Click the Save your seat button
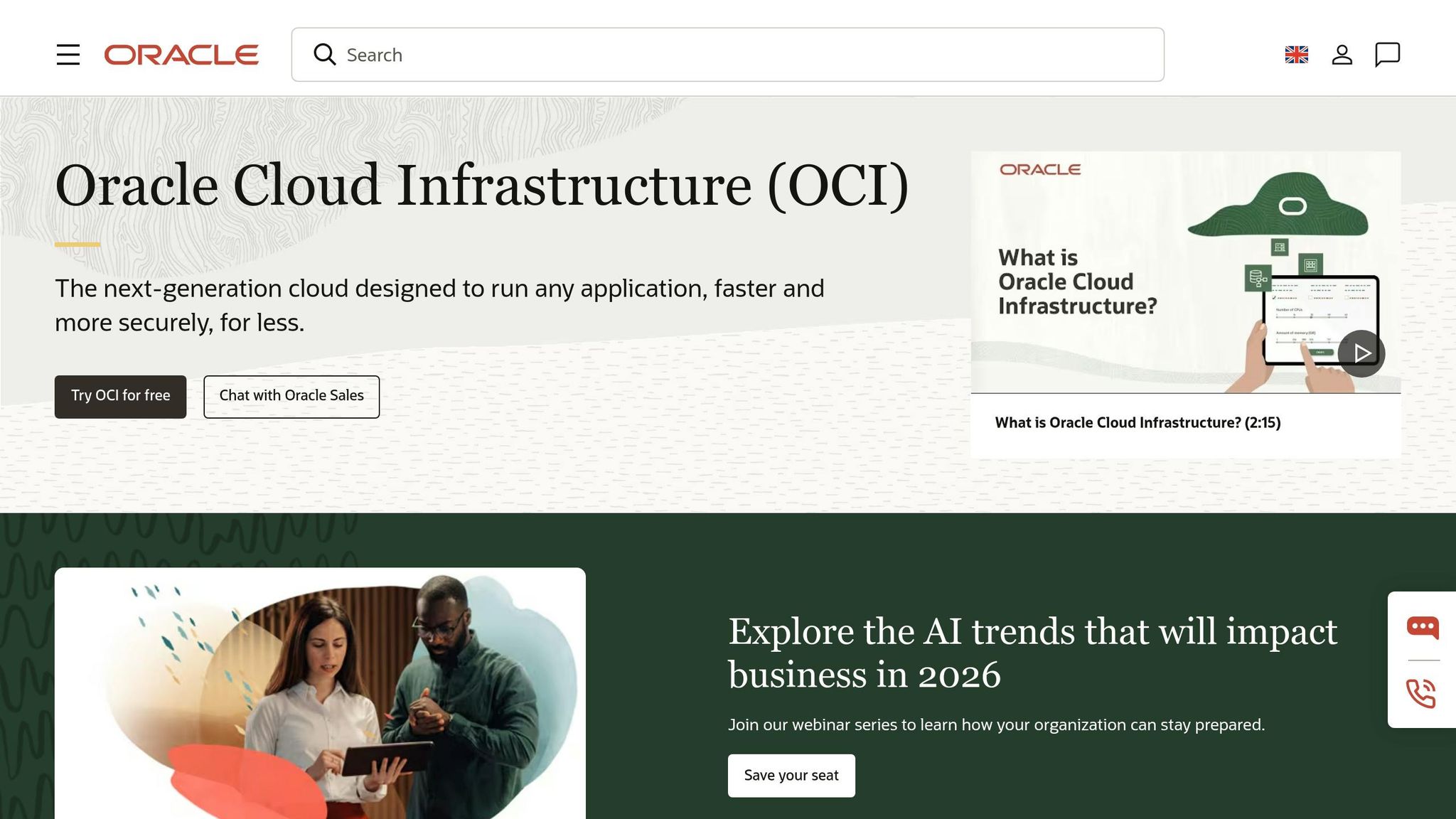 tap(791, 776)
